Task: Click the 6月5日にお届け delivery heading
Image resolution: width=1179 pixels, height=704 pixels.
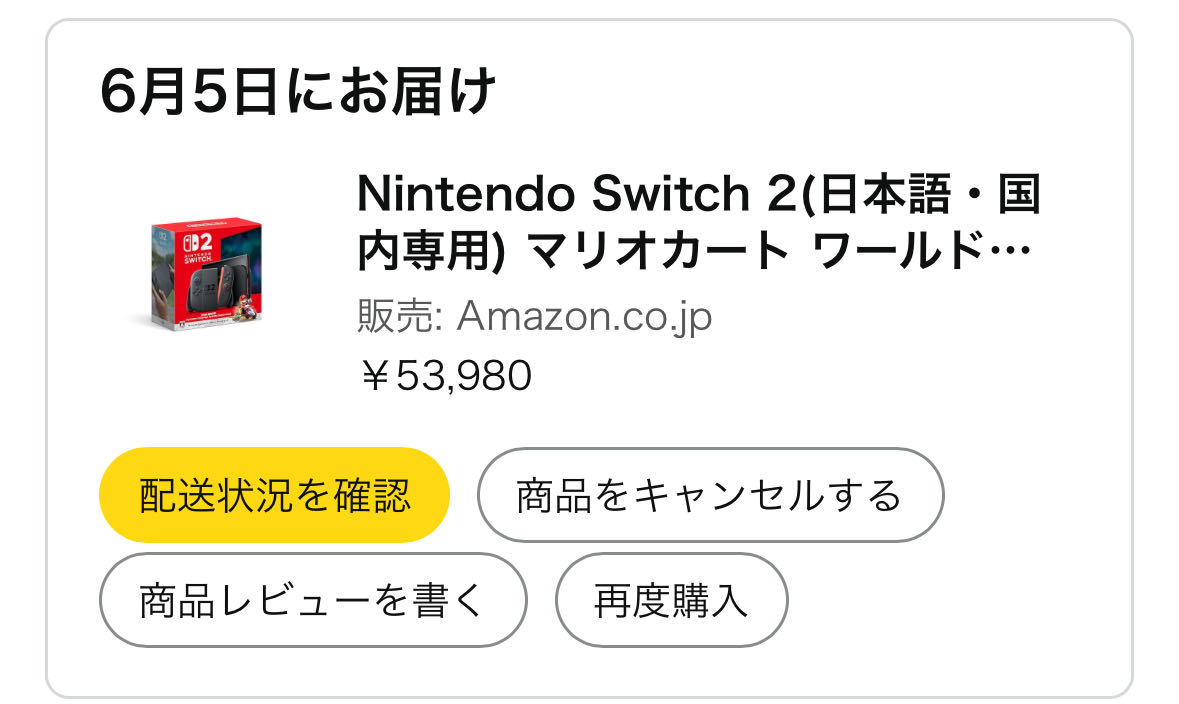Action: pos(298,92)
